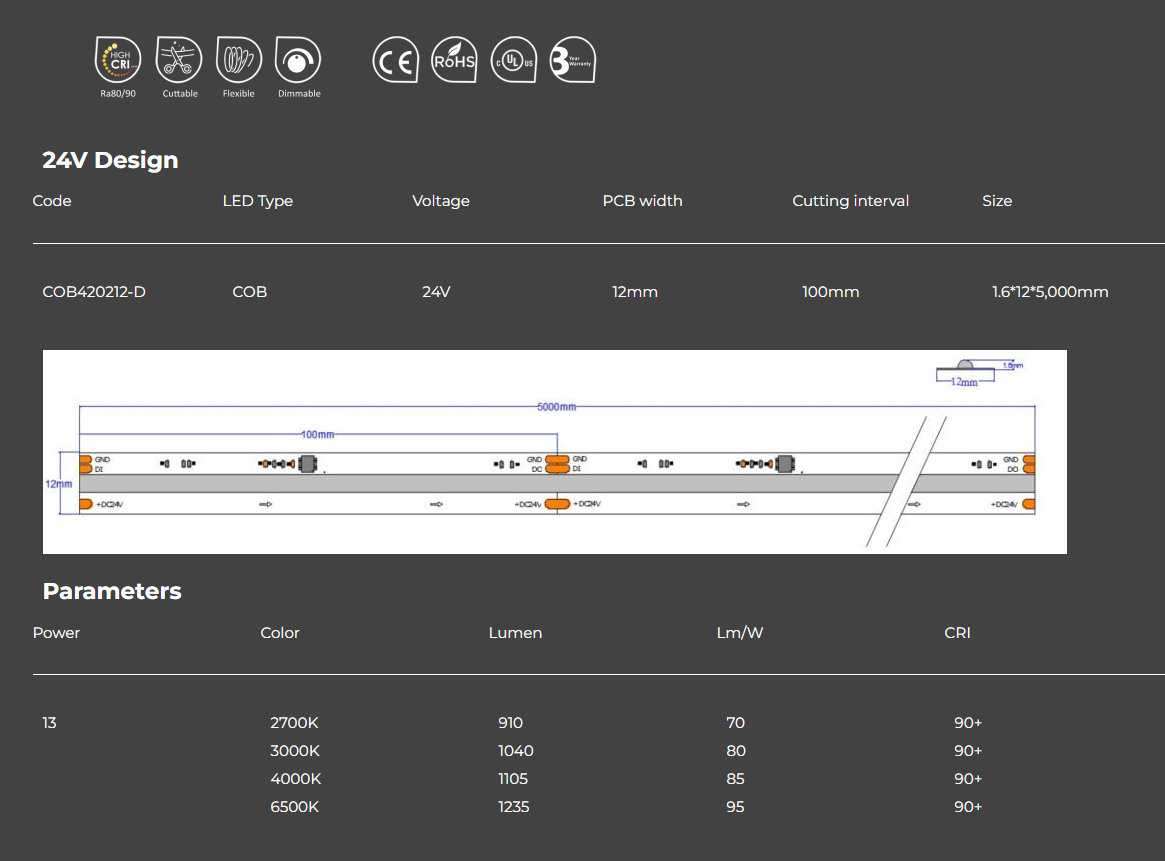Click the RoHS certification badge
Viewport: 1165px width, 861px height.
(454, 61)
